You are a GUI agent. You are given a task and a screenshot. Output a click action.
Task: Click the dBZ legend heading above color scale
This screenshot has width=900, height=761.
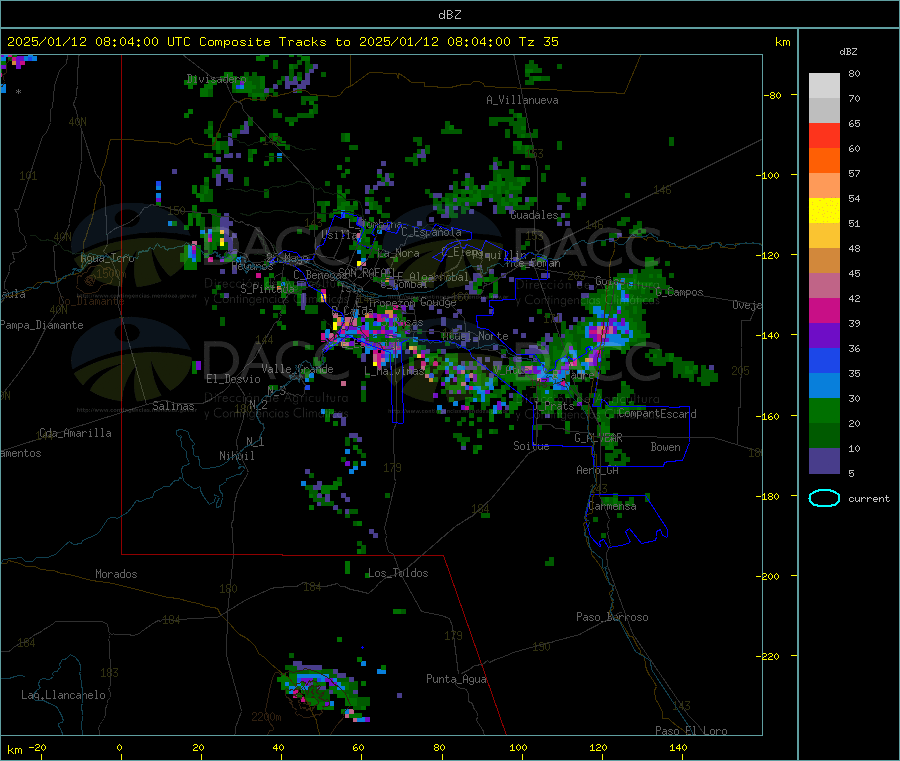coord(848,52)
